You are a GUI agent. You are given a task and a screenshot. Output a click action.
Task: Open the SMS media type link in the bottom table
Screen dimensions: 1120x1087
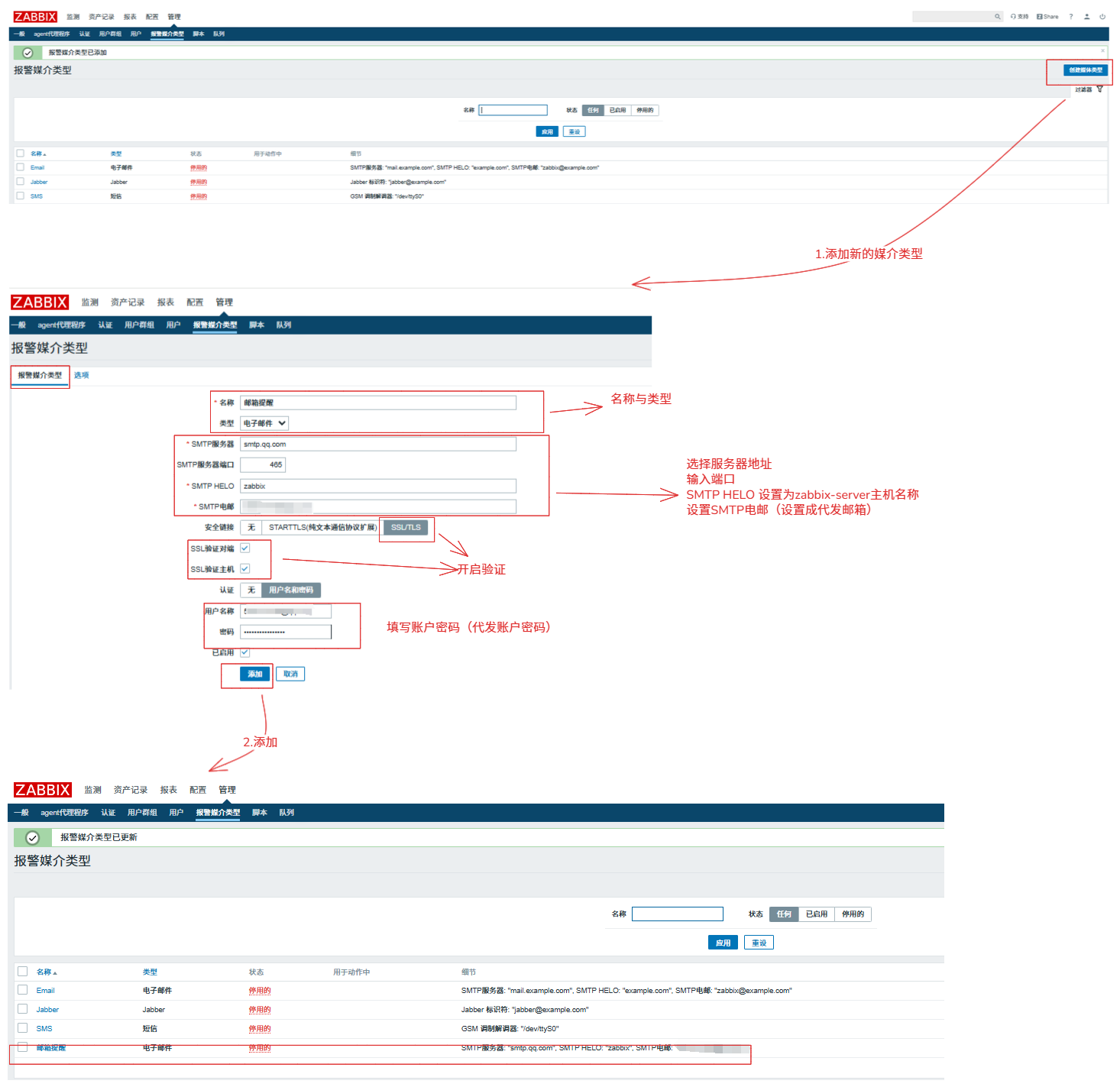pos(44,1029)
